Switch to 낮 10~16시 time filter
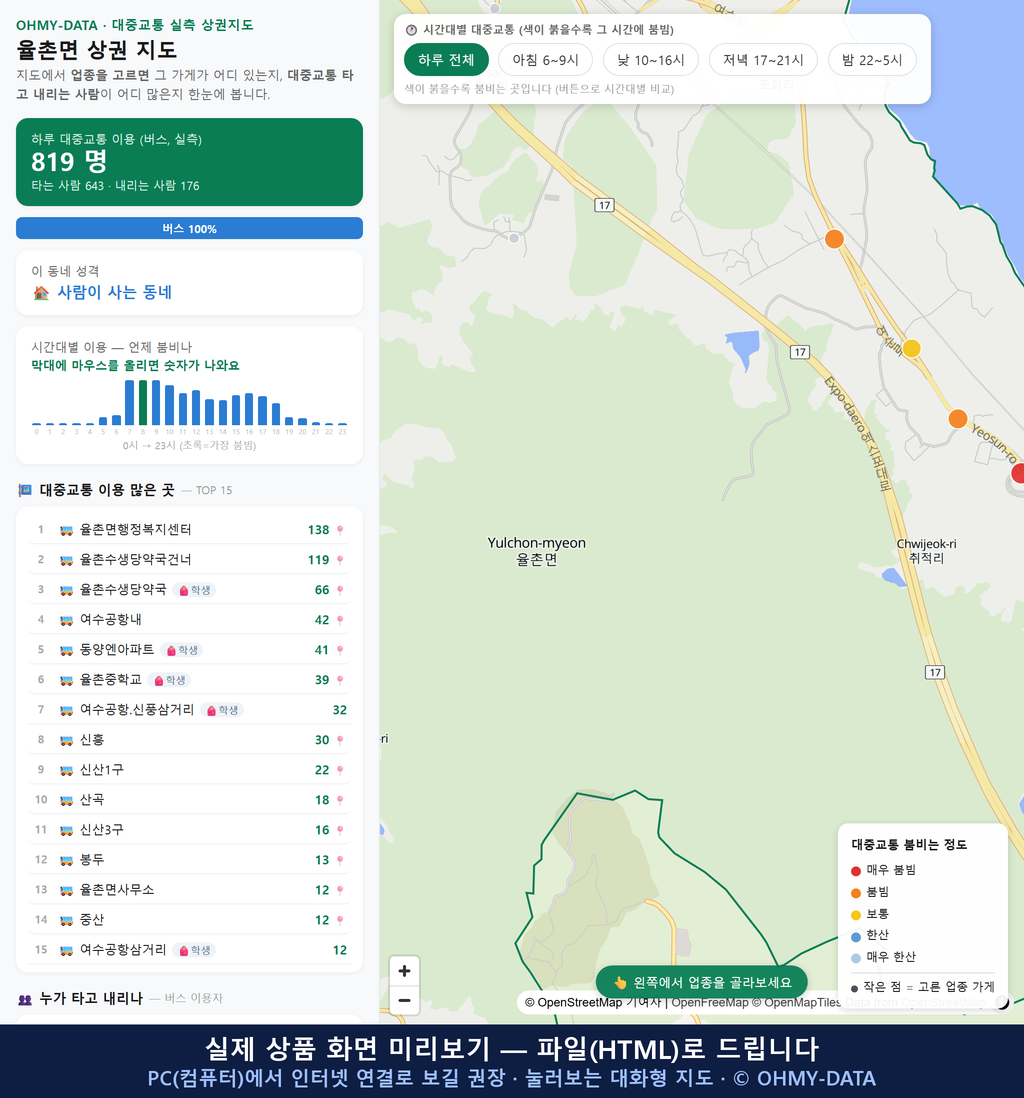Screen dimensions: 1024x1098 click(651, 60)
